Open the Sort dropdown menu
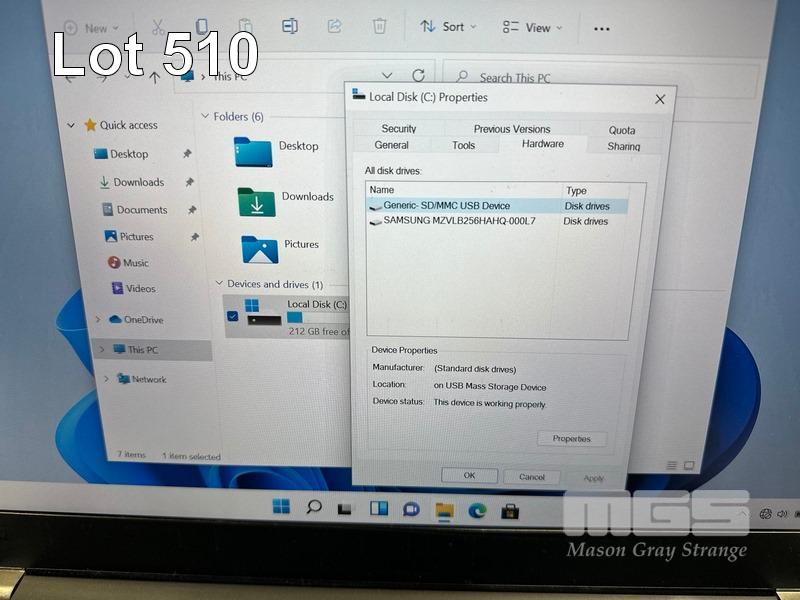Screen dimensions: 800x600 point(448,27)
